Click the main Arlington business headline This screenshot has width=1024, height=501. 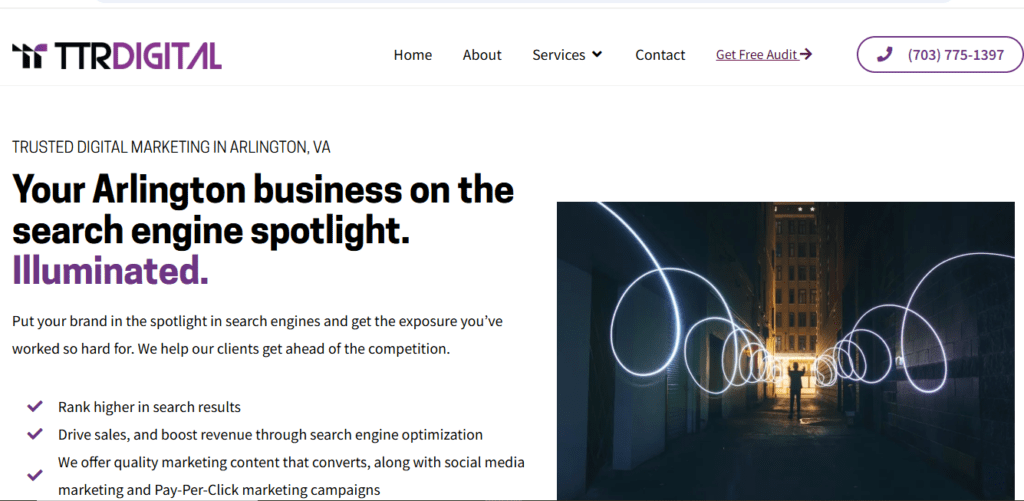(x=262, y=210)
